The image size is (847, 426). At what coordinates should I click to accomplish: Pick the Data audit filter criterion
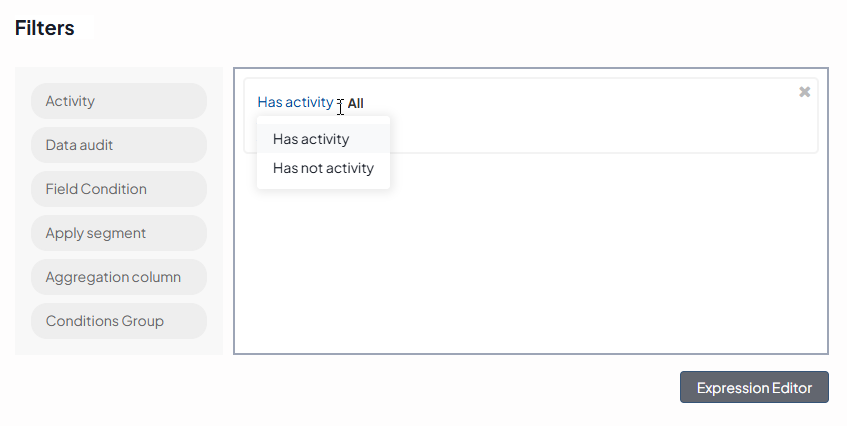[119, 145]
